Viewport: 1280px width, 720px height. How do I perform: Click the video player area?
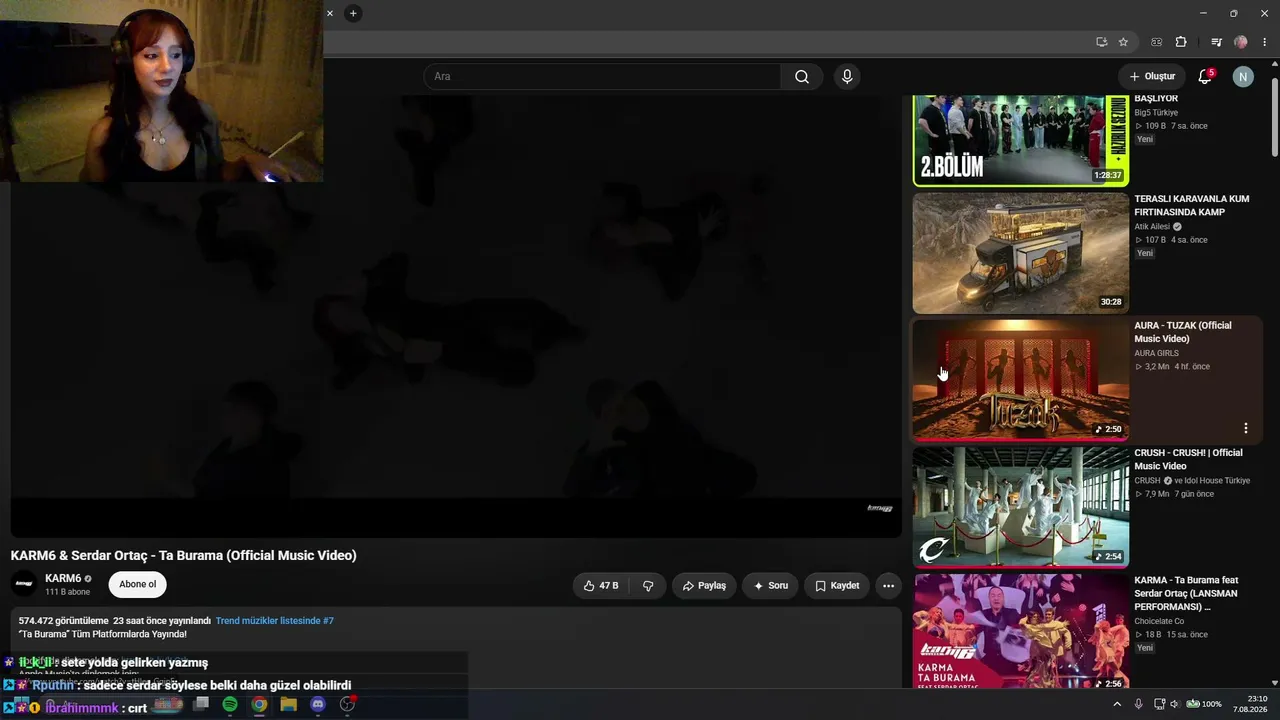click(x=456, y=316)
